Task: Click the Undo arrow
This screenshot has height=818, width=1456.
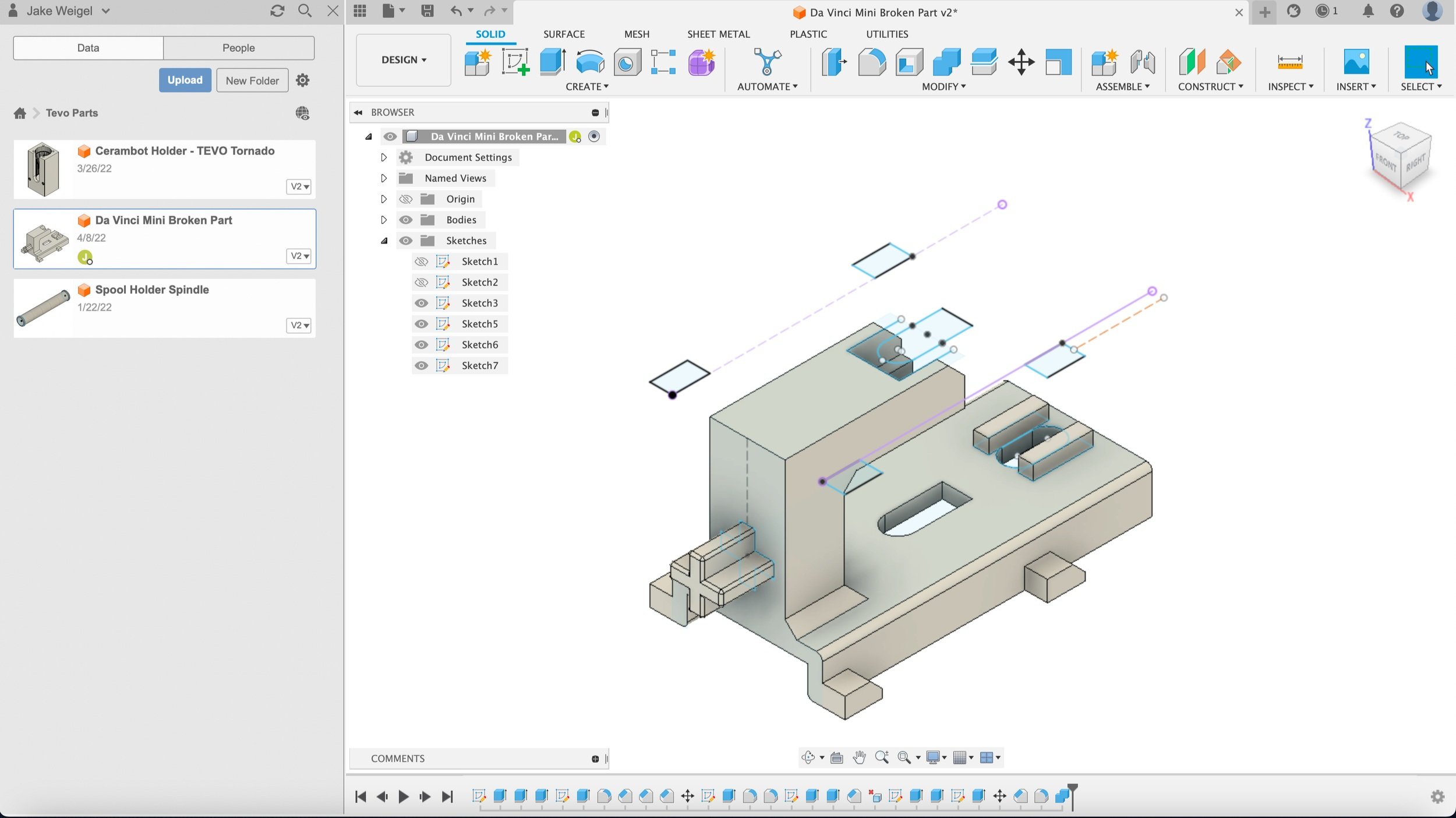Action: click(x=456, y=10)
